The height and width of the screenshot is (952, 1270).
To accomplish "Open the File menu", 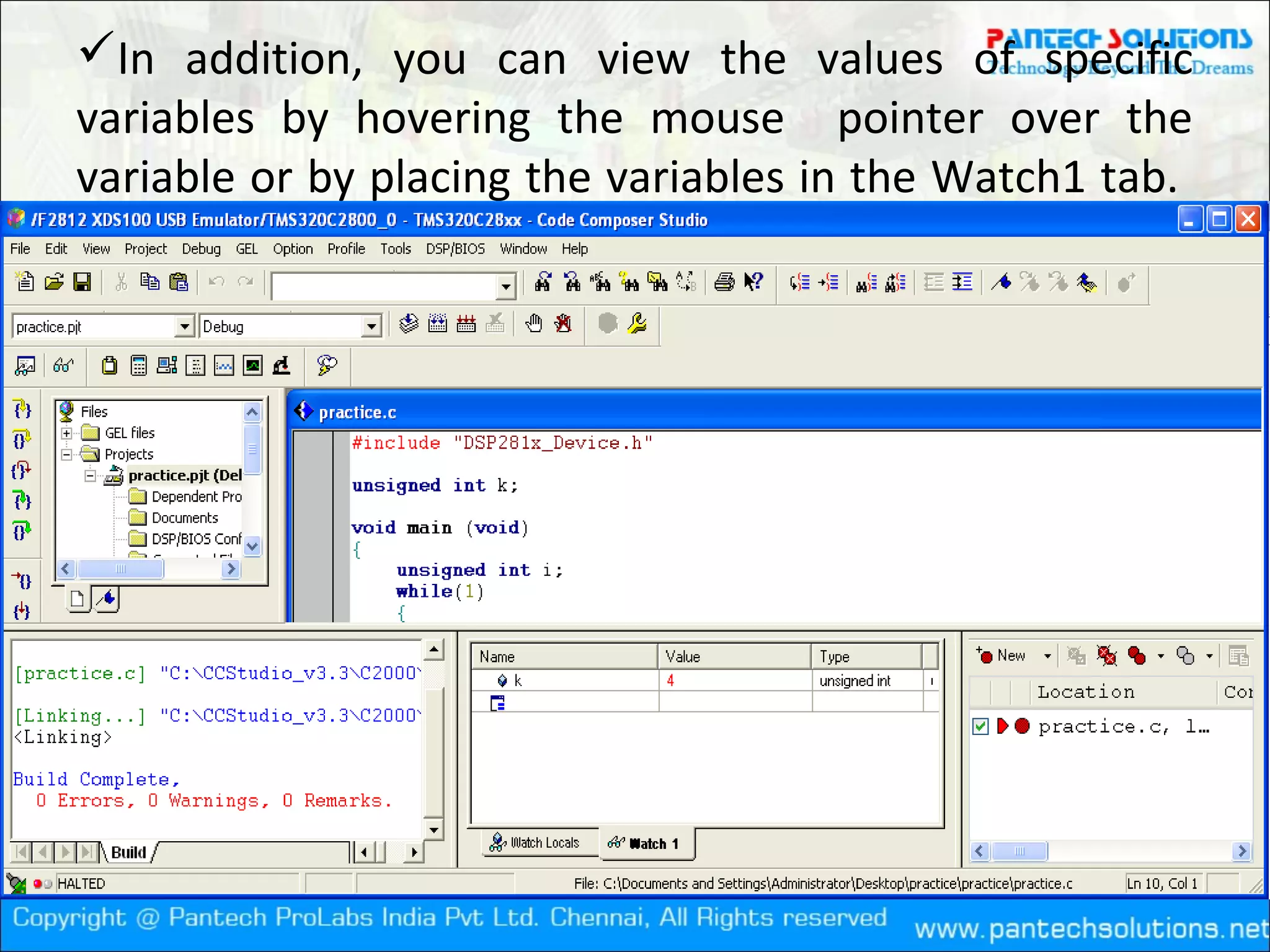I will coord(20,249).
